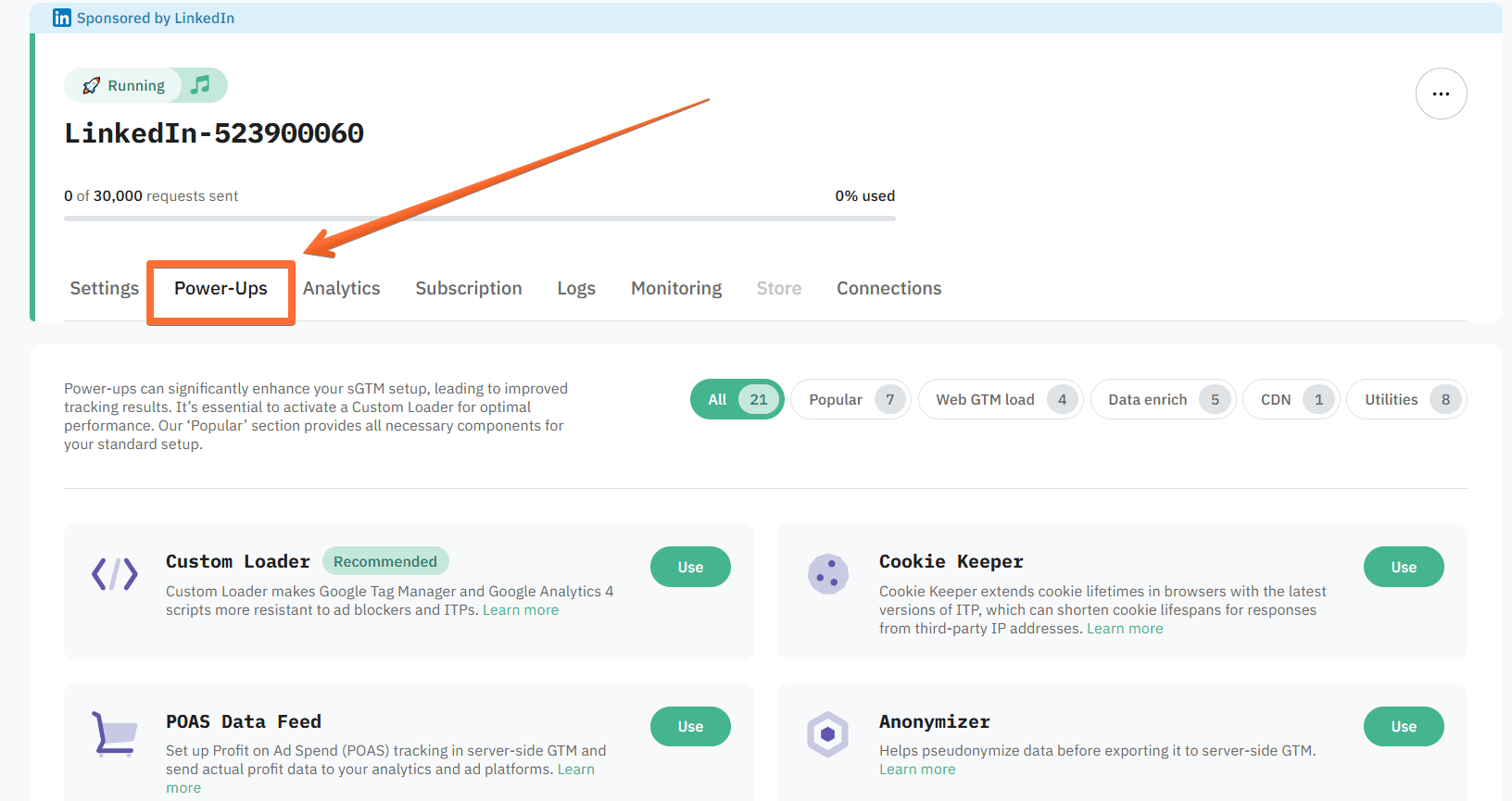The width and height of the screenshot is (1512, 801).
Task: Open the three-dots more options menu
Action: 1441,94
